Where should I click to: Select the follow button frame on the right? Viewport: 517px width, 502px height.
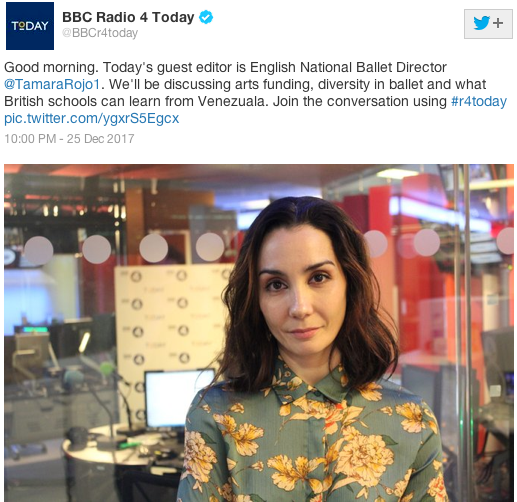click(x=488, y=24)
